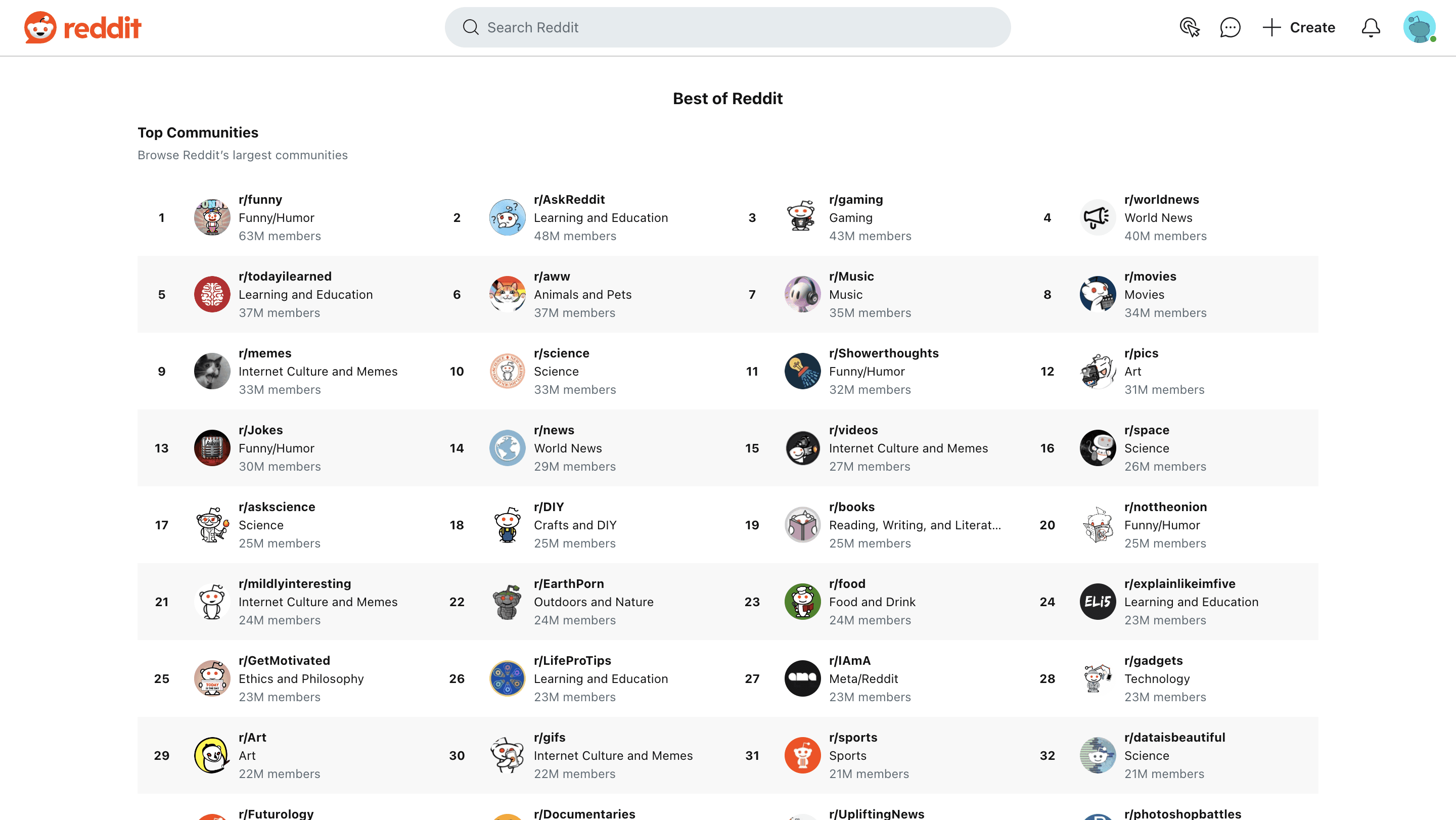Open r/LifeProTips community entry
Viewport: 1456px width, 820px height.
coord(572,661)
